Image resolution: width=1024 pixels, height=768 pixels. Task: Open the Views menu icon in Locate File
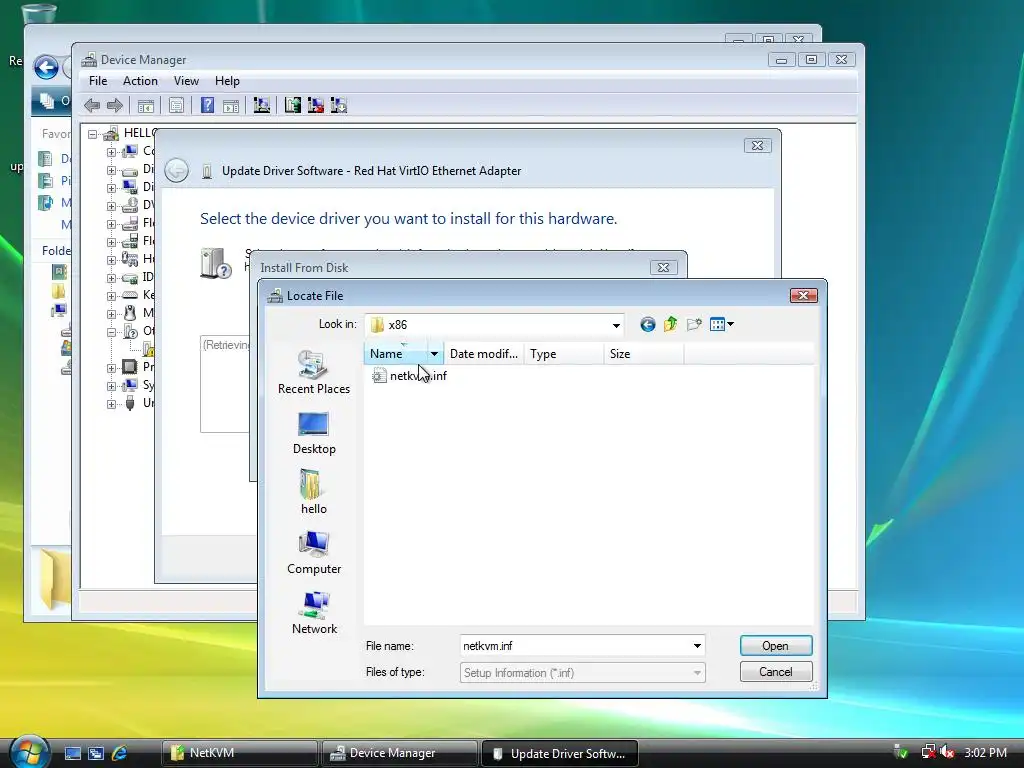[717, 324]
